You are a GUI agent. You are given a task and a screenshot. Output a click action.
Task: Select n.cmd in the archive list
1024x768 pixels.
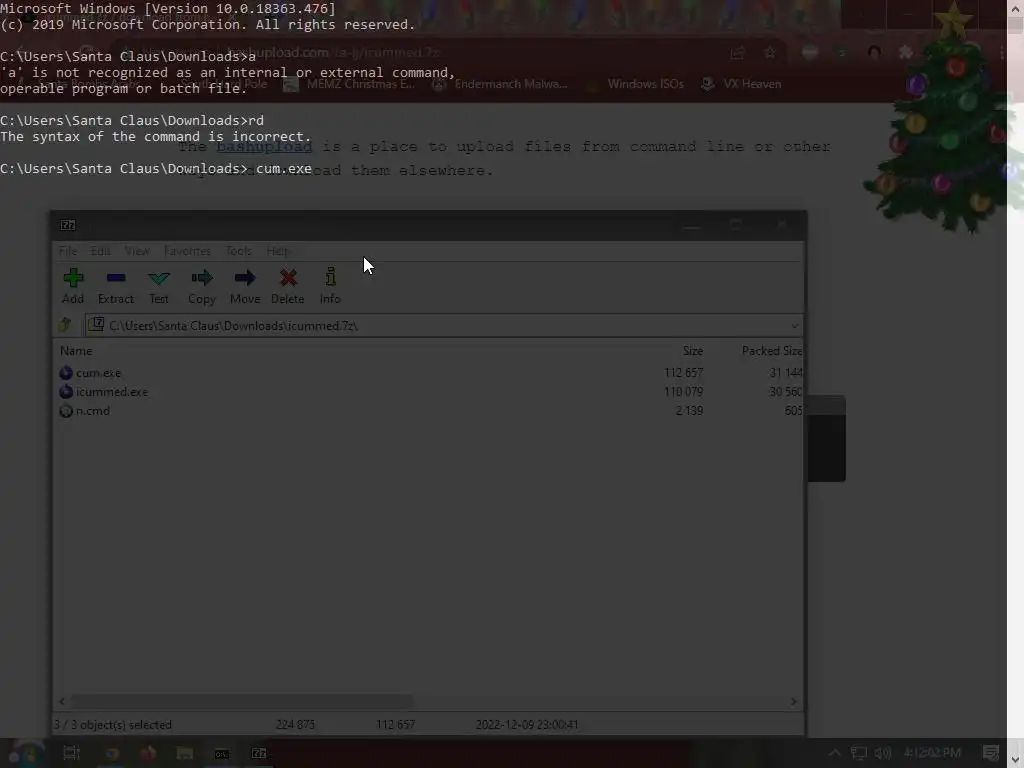coord(93,411)
